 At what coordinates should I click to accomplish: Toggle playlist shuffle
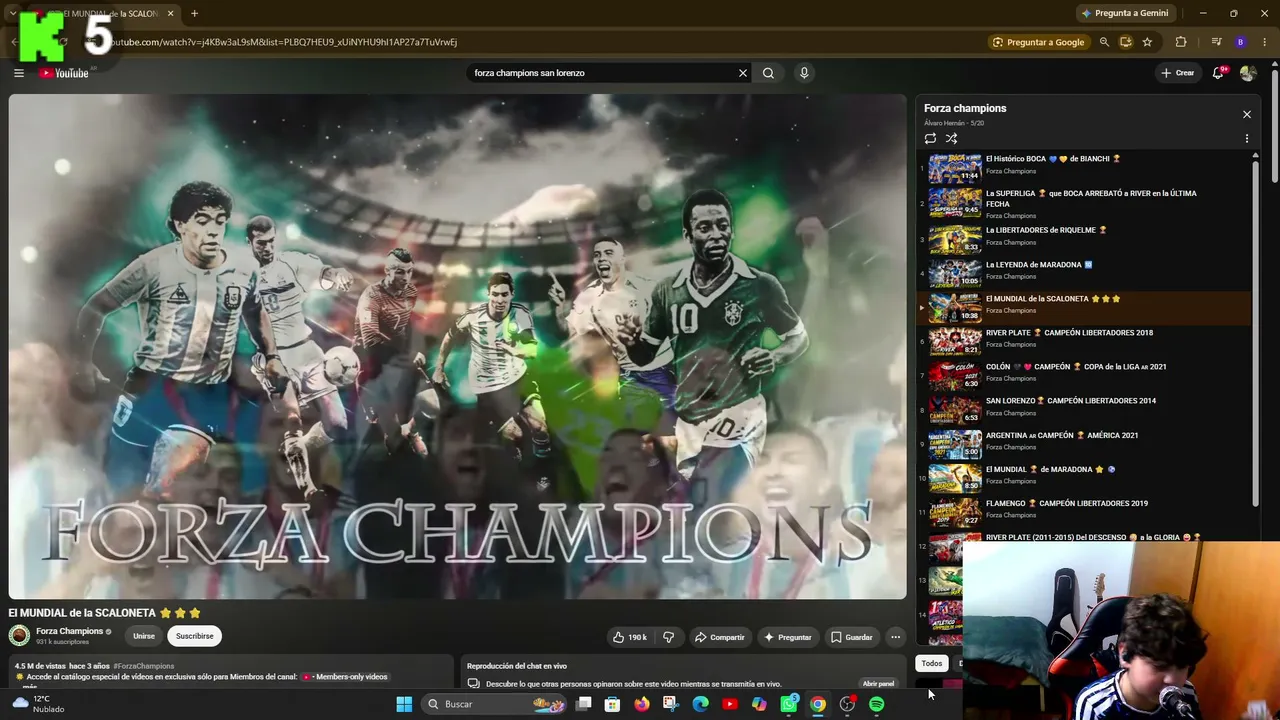(951, 138)
